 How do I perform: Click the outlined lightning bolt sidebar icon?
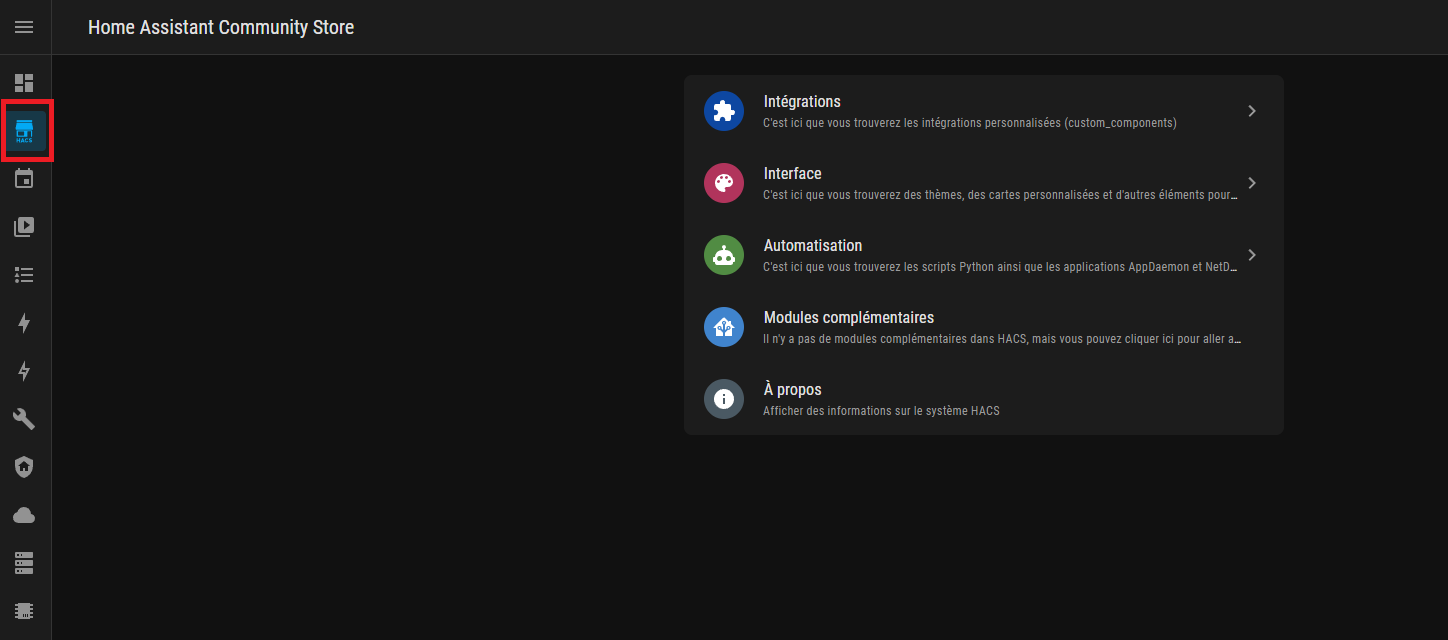pos(24,371)
